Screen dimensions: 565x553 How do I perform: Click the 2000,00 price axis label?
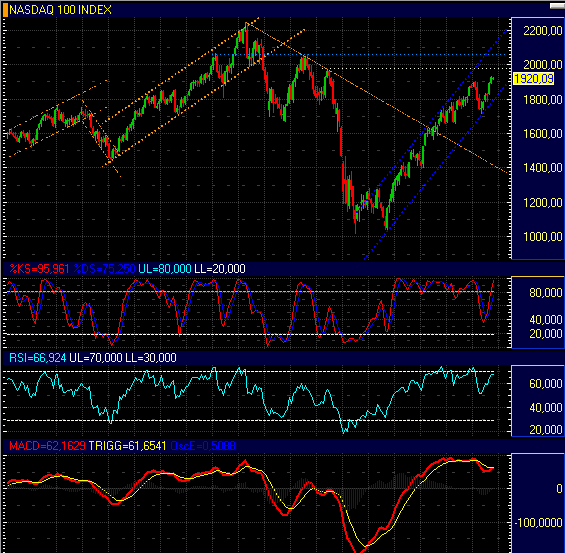(x=543, y=65)
